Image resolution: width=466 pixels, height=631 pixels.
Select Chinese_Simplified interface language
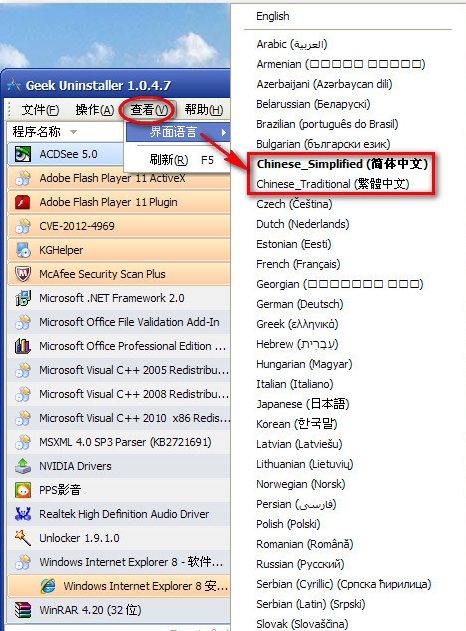342,164
